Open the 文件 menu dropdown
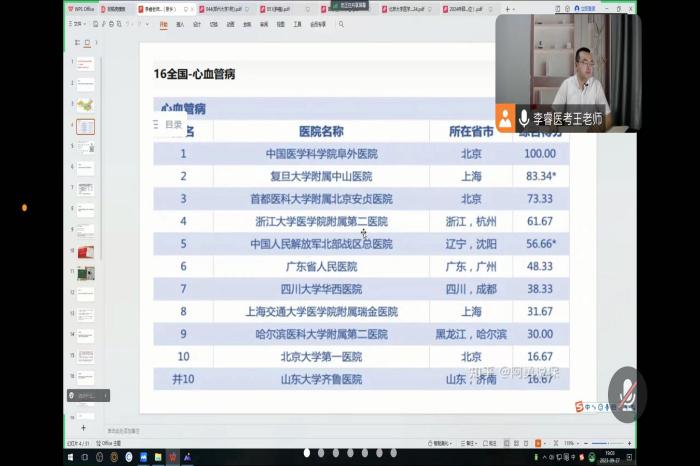Screen dimensions: 700x466 [77, 23]
